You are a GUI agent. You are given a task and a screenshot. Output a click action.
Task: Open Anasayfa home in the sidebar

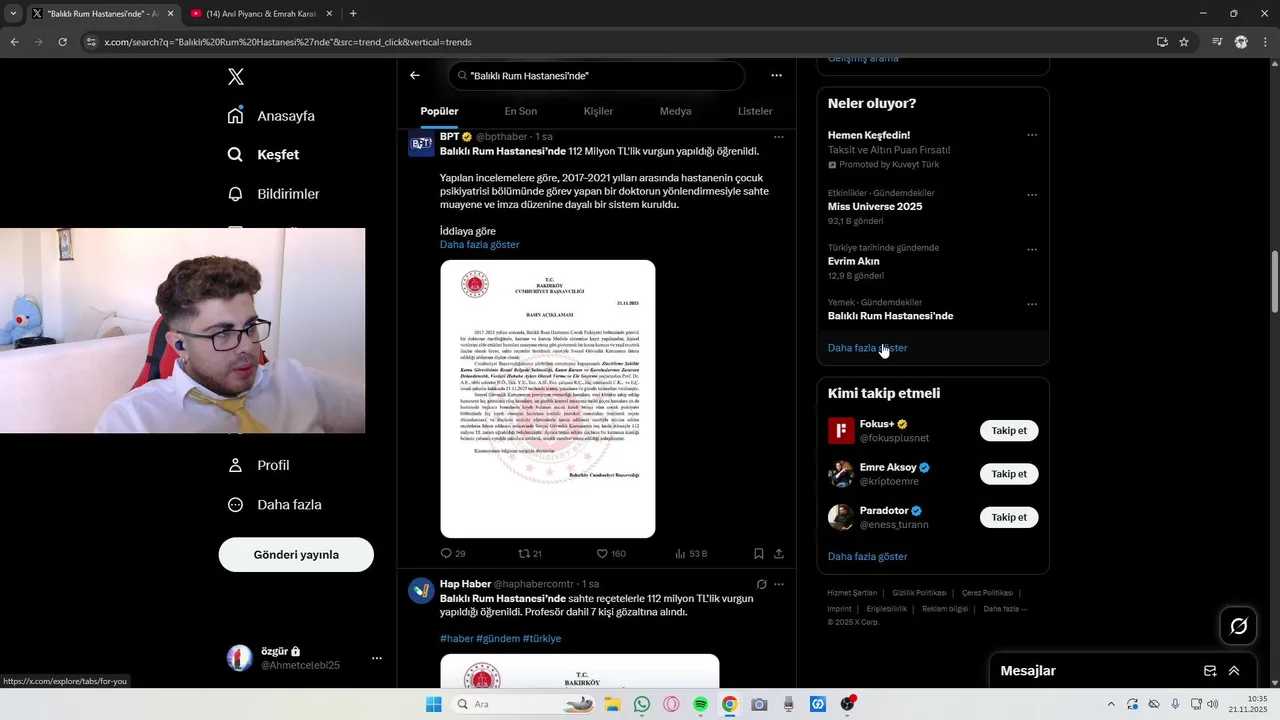(271, 116)
